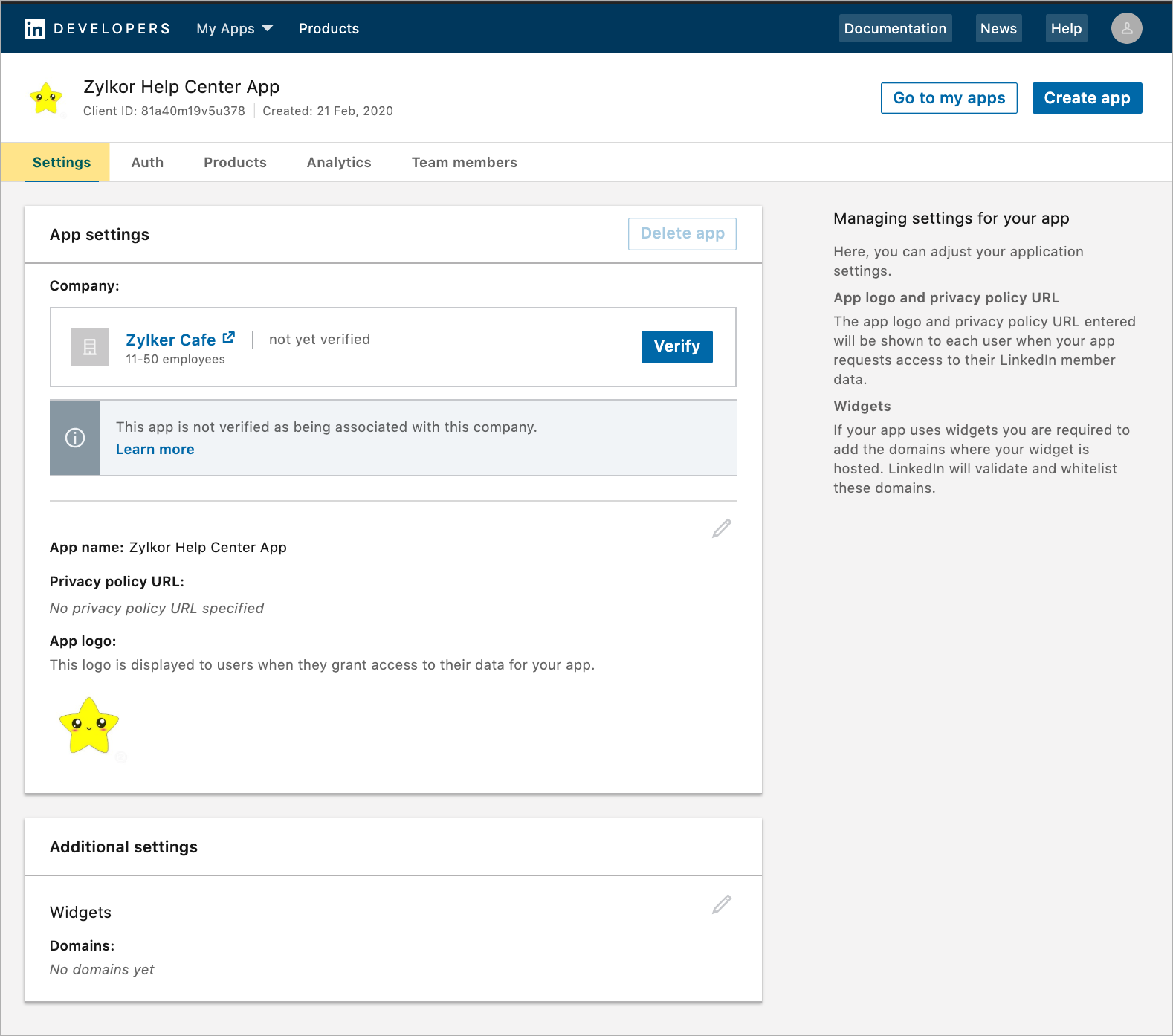Click the info icon in verification notice

[x=75, y=438]
